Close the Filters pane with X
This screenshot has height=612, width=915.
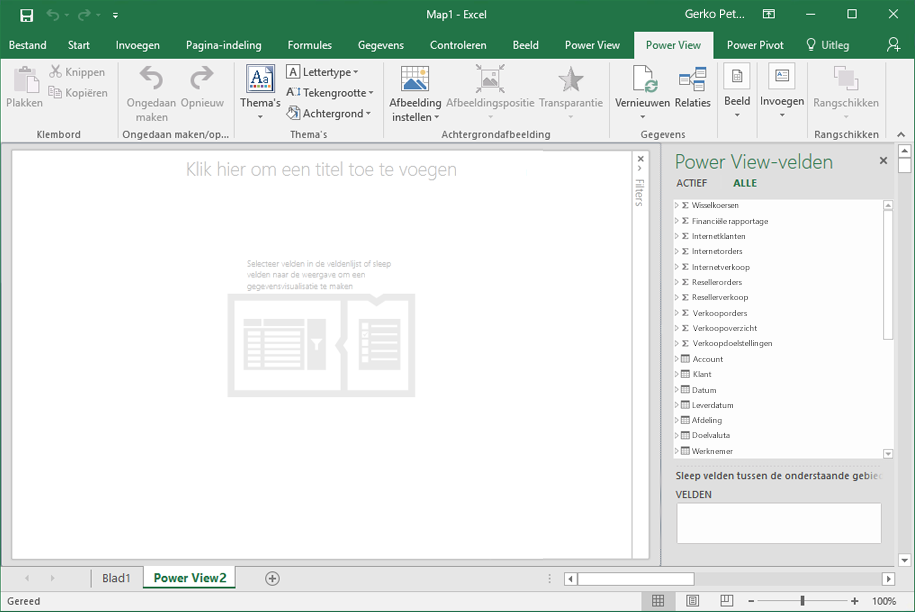(x=641, y=159)
